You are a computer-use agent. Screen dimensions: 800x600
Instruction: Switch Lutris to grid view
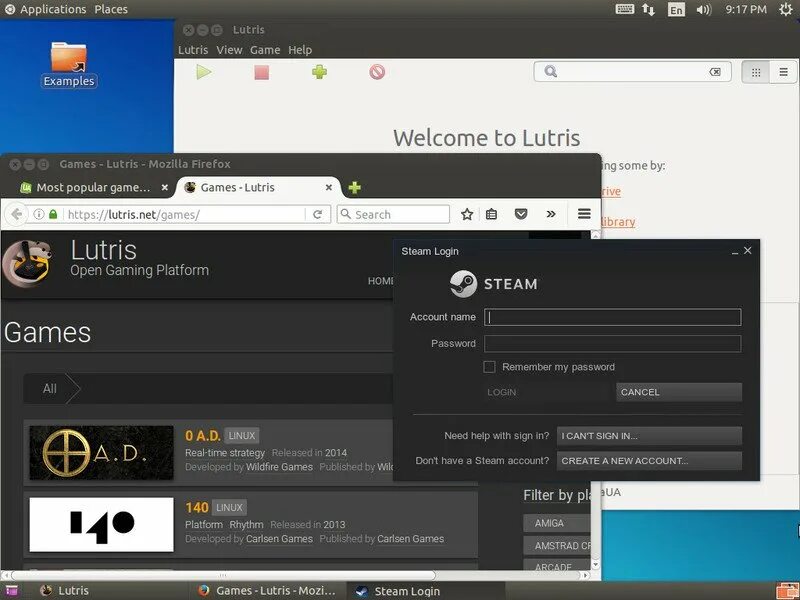point(755,71)
